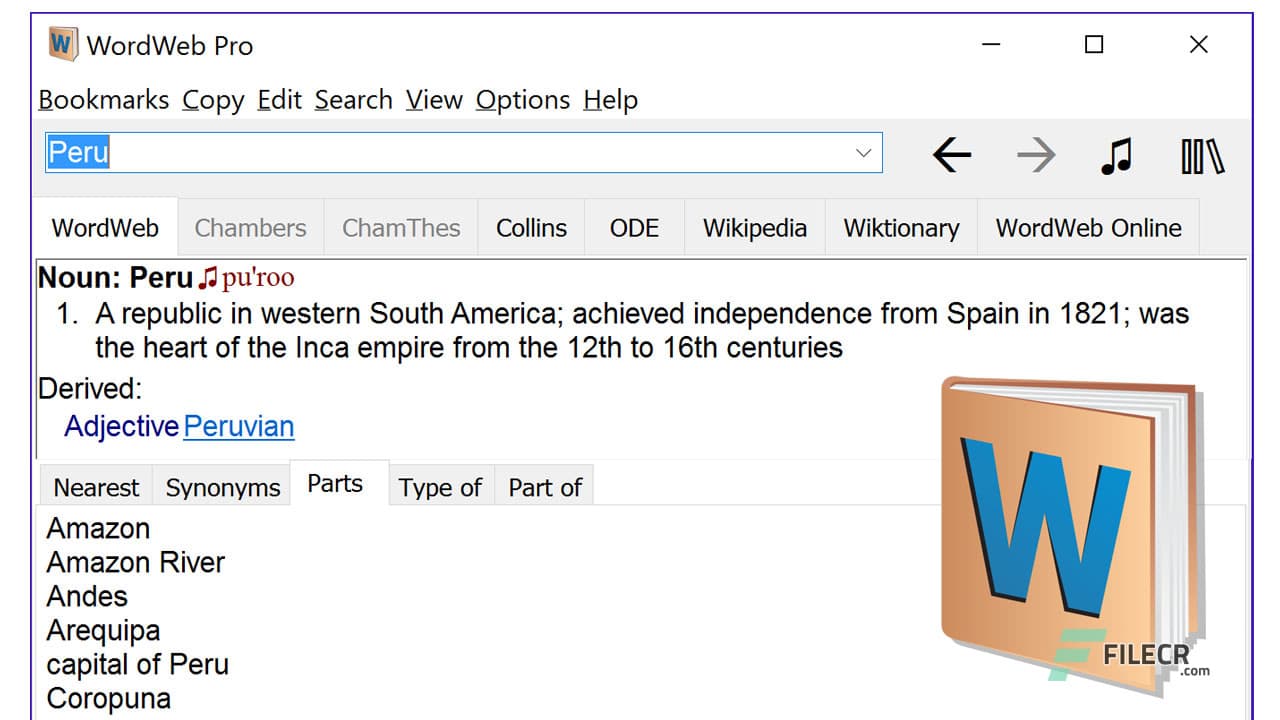Click the back arrow navigation icon

951,155
